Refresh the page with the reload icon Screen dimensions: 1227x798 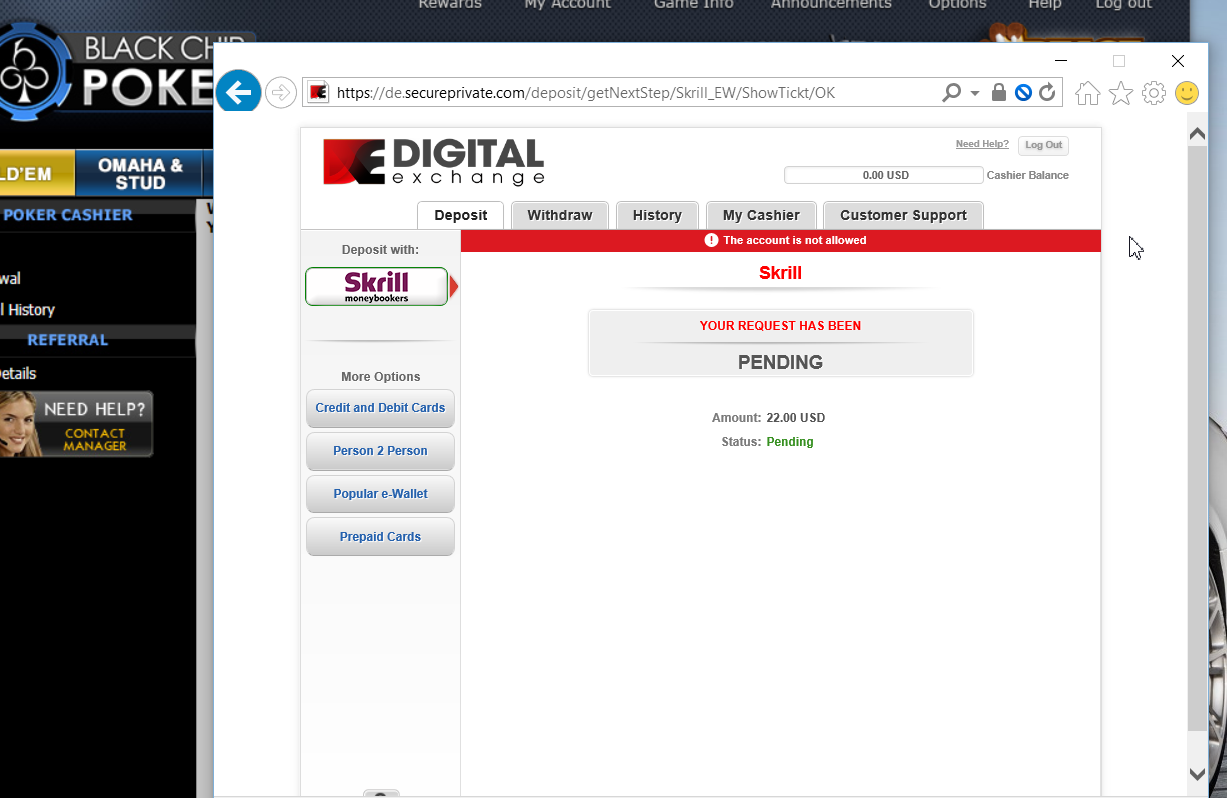tap(1047, 93)
